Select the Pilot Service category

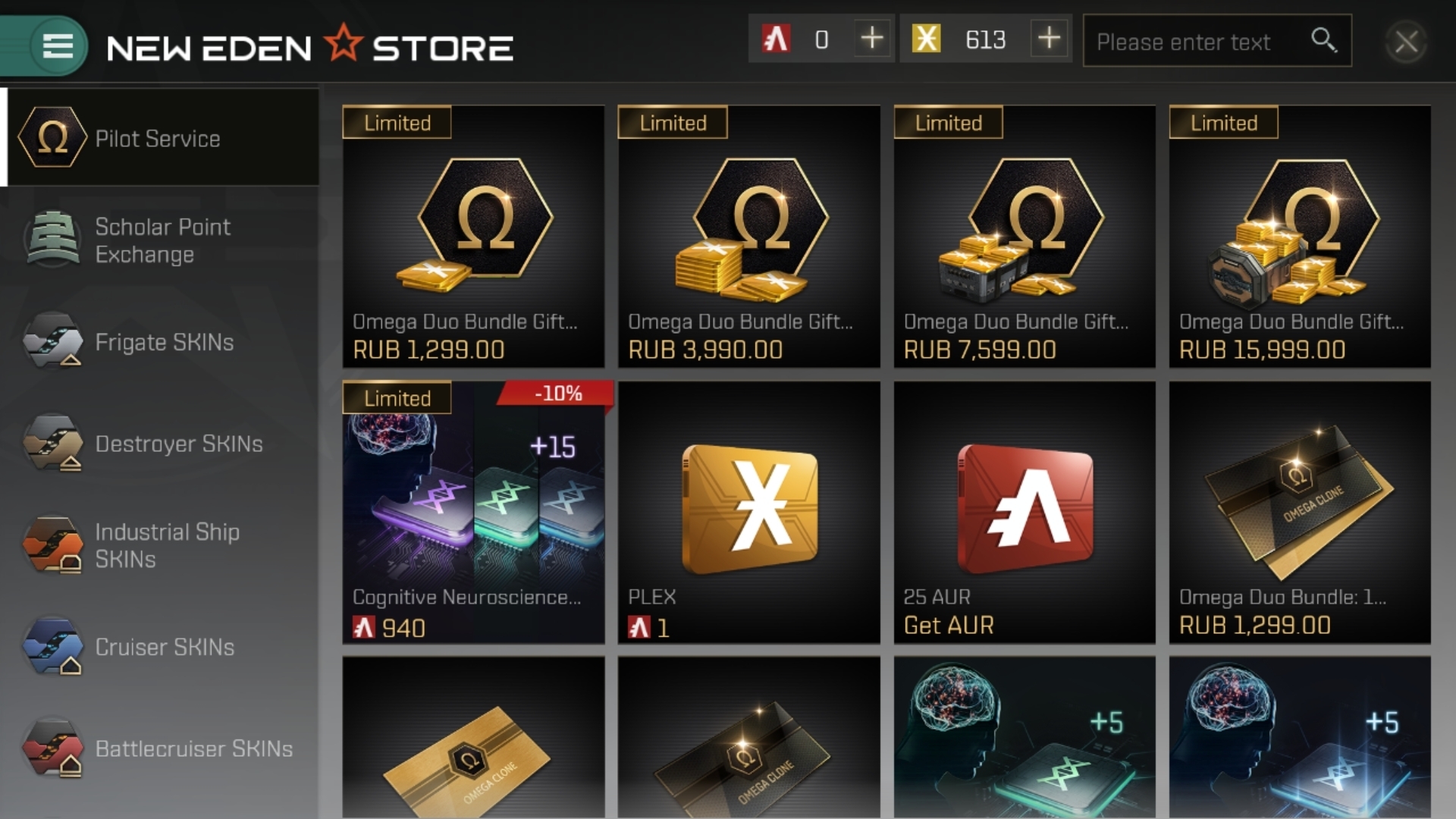pos(160,138)
